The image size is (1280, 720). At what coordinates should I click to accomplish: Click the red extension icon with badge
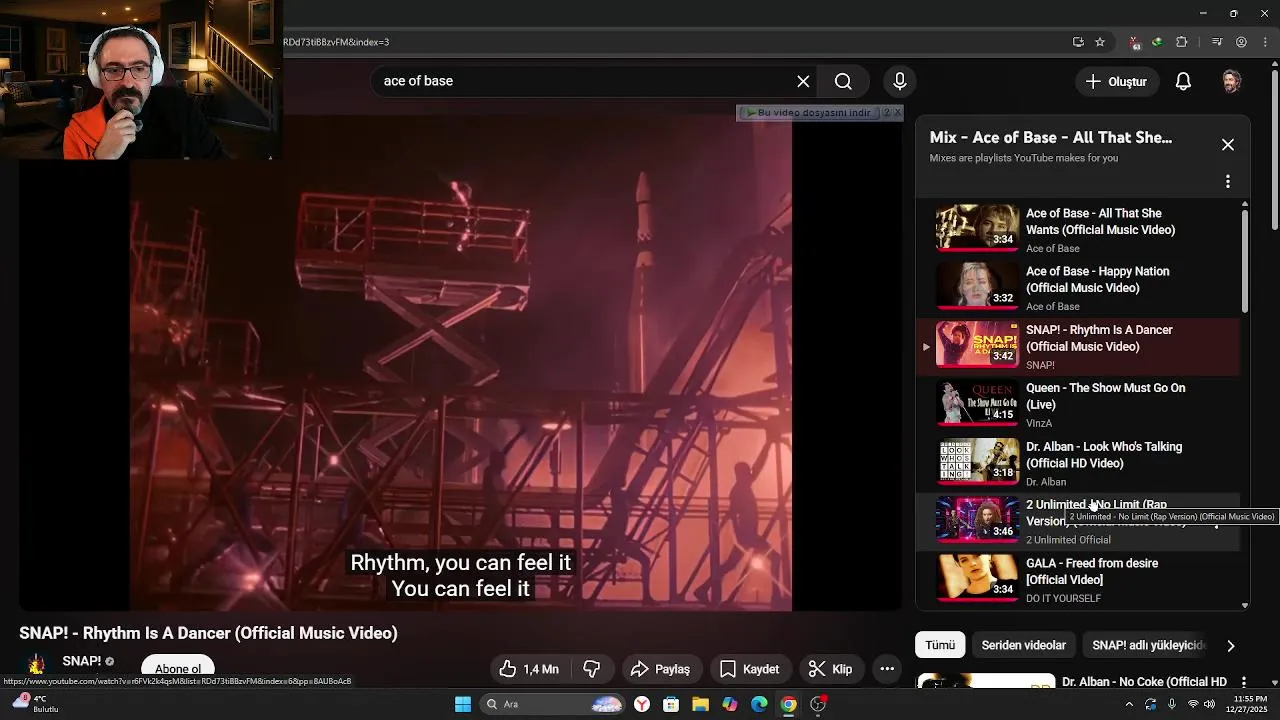pyautogui.click(x=1135, y=42)
